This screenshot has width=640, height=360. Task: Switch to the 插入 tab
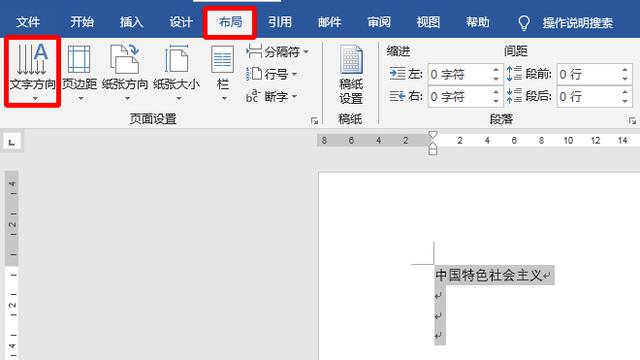[131, 22]
